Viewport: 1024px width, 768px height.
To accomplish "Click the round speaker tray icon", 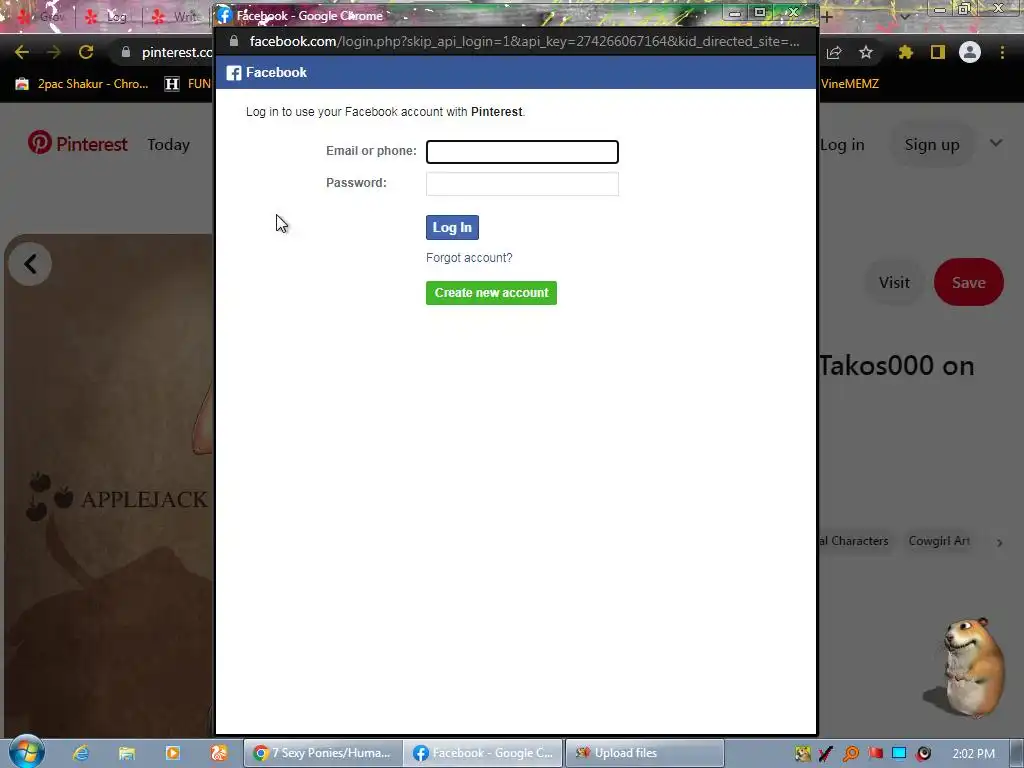I will pyautogui.click(x=923, y=754).
